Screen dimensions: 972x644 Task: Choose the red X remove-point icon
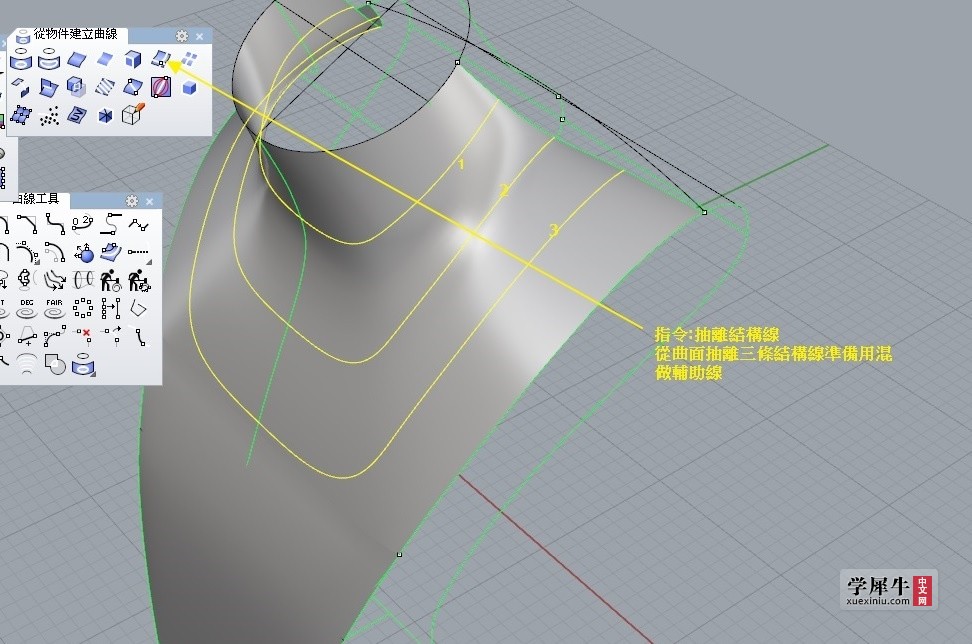click(x=83, y=336)
